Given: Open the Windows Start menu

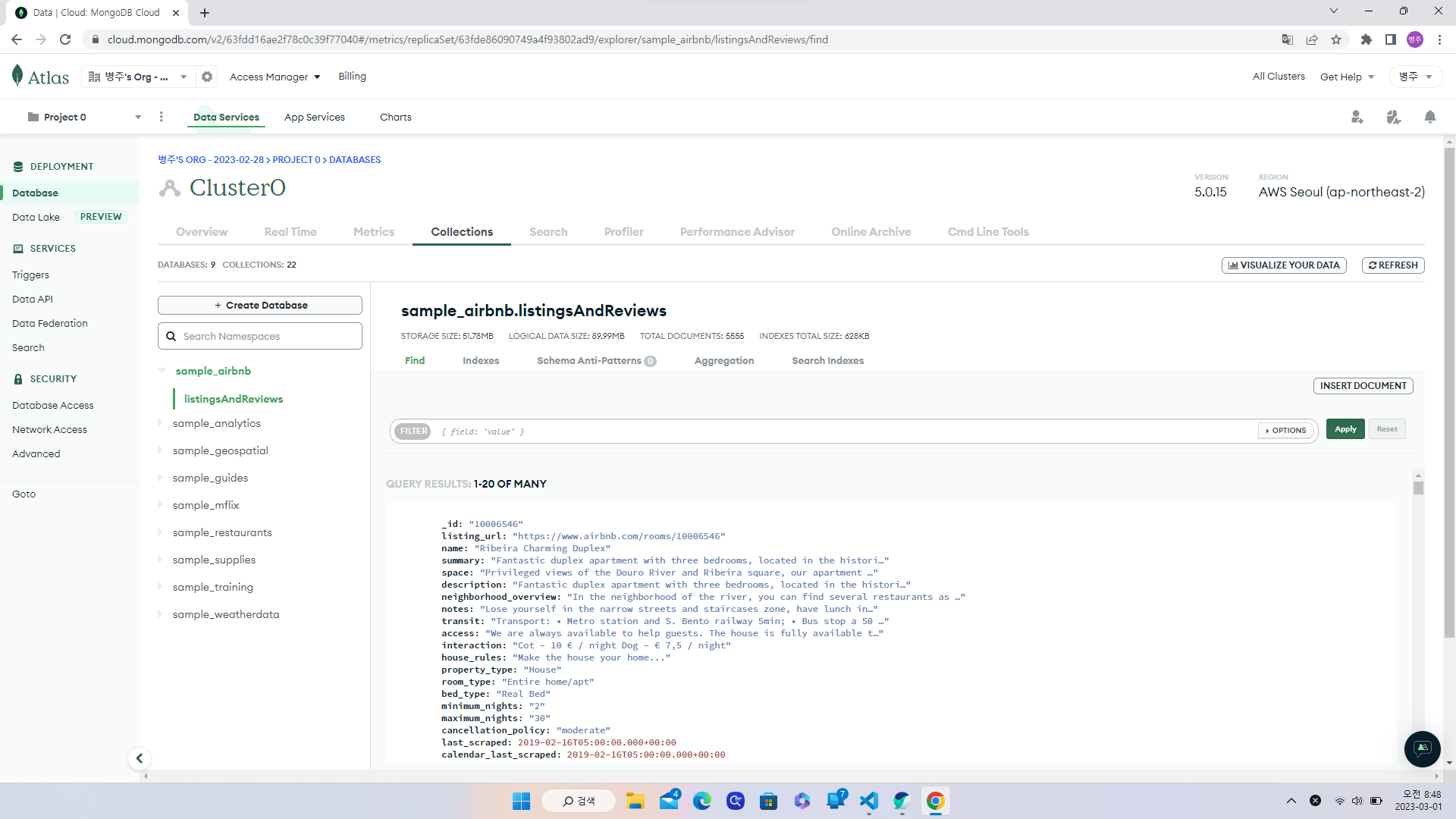Looking at the screenshot, I should point(522,801).
